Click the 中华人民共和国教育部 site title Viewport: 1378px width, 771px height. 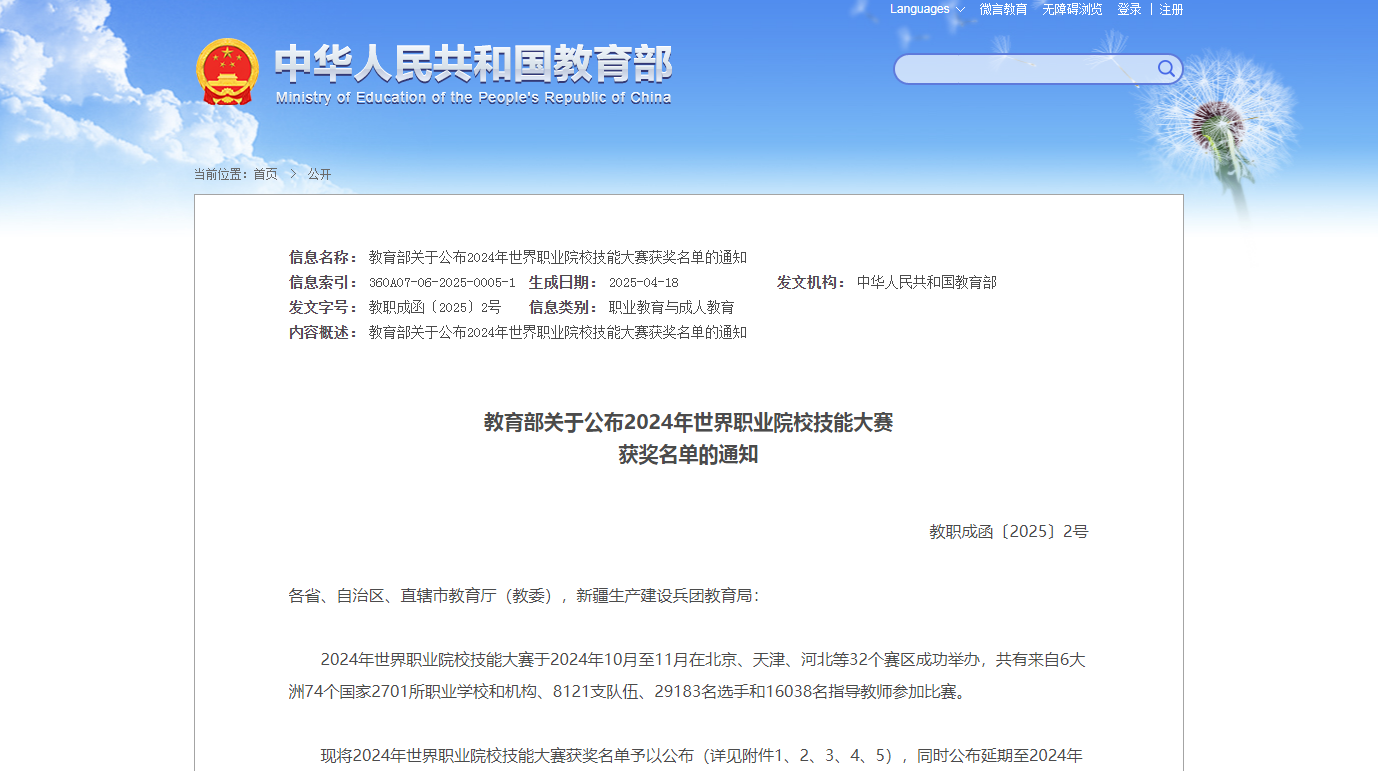[473, 64]
